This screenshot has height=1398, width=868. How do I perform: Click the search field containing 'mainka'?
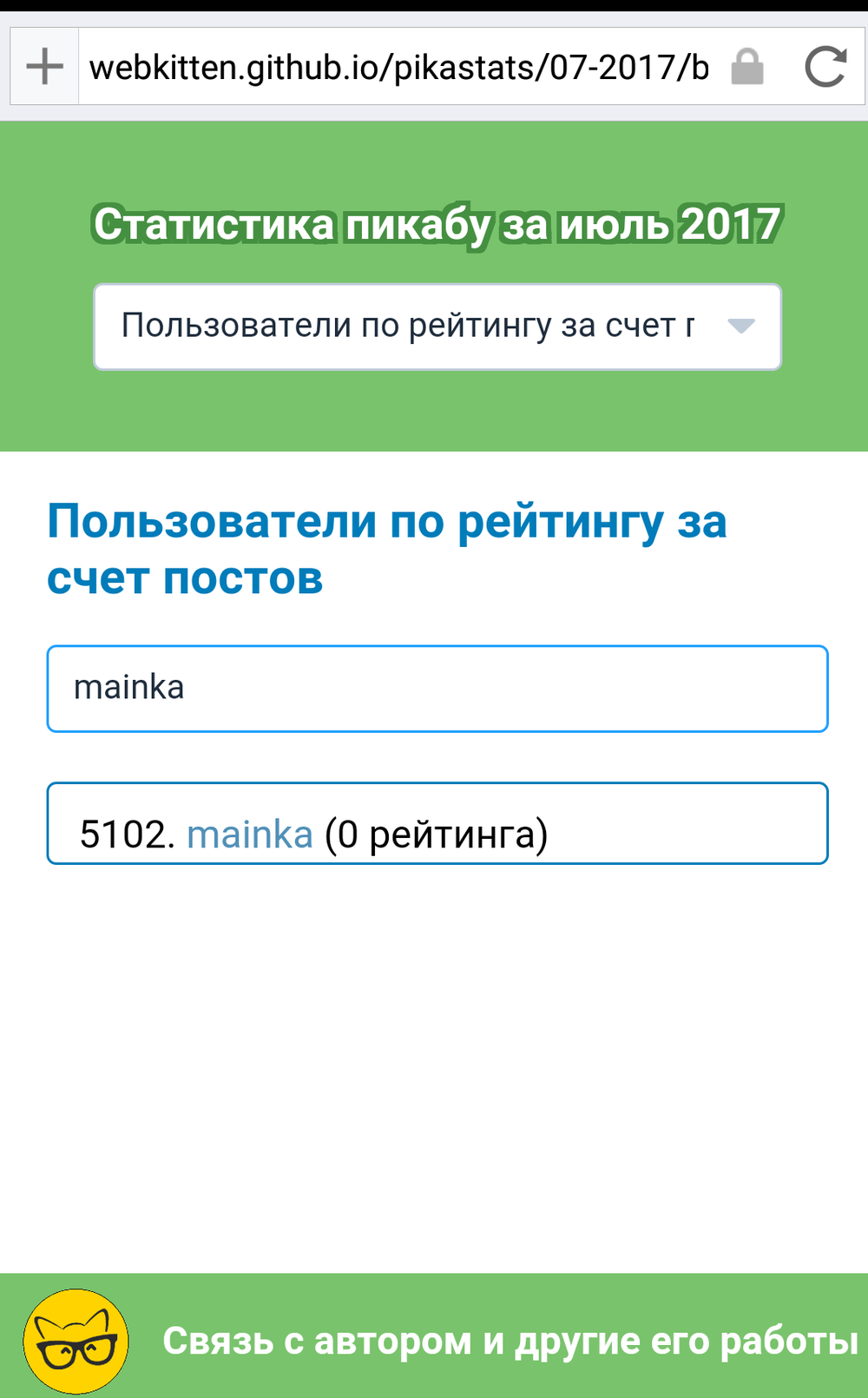437,689
